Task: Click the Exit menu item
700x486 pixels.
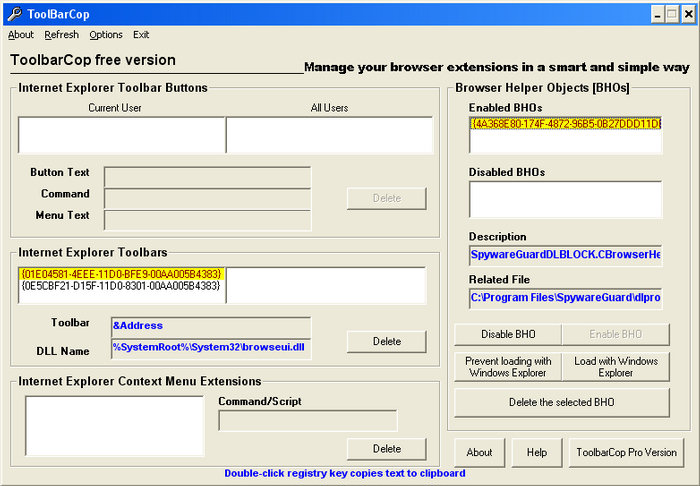Action: [x=141, y=35]
